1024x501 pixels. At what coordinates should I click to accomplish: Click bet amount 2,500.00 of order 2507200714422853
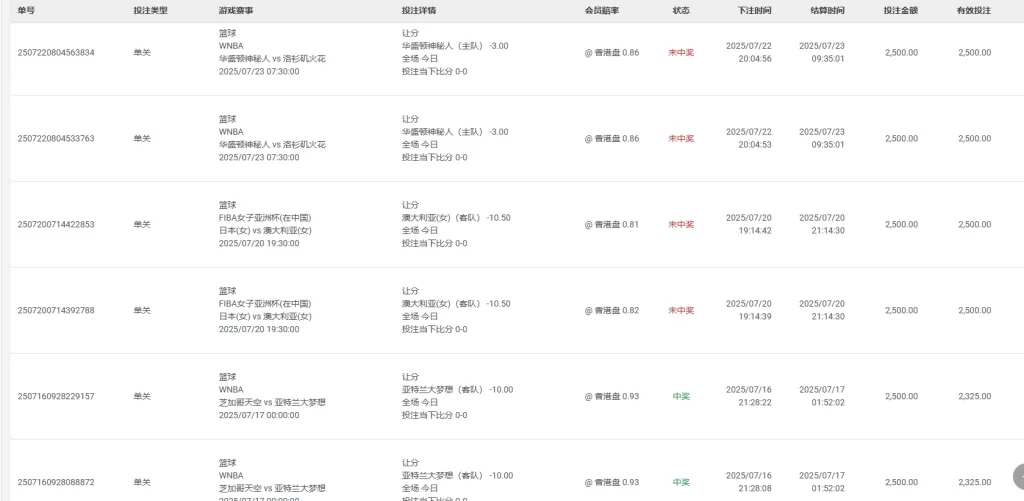click(901, 225)
